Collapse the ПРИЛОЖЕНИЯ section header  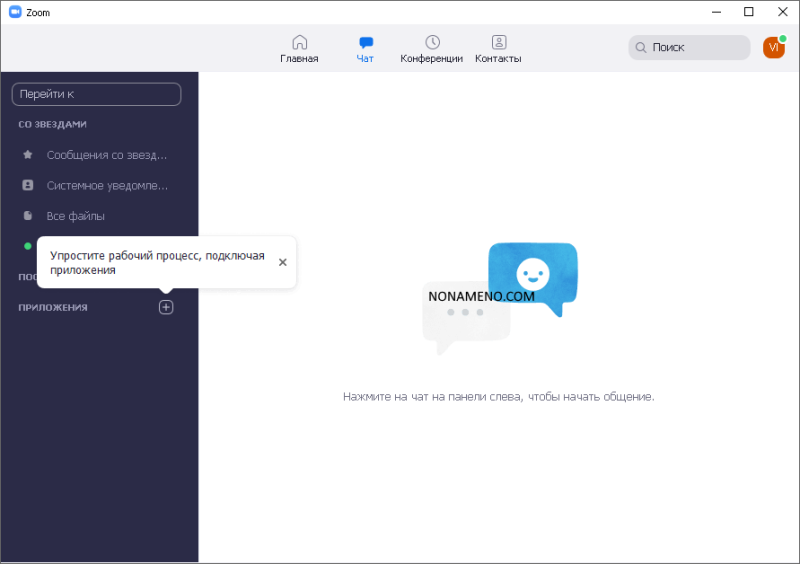point(53,307)
